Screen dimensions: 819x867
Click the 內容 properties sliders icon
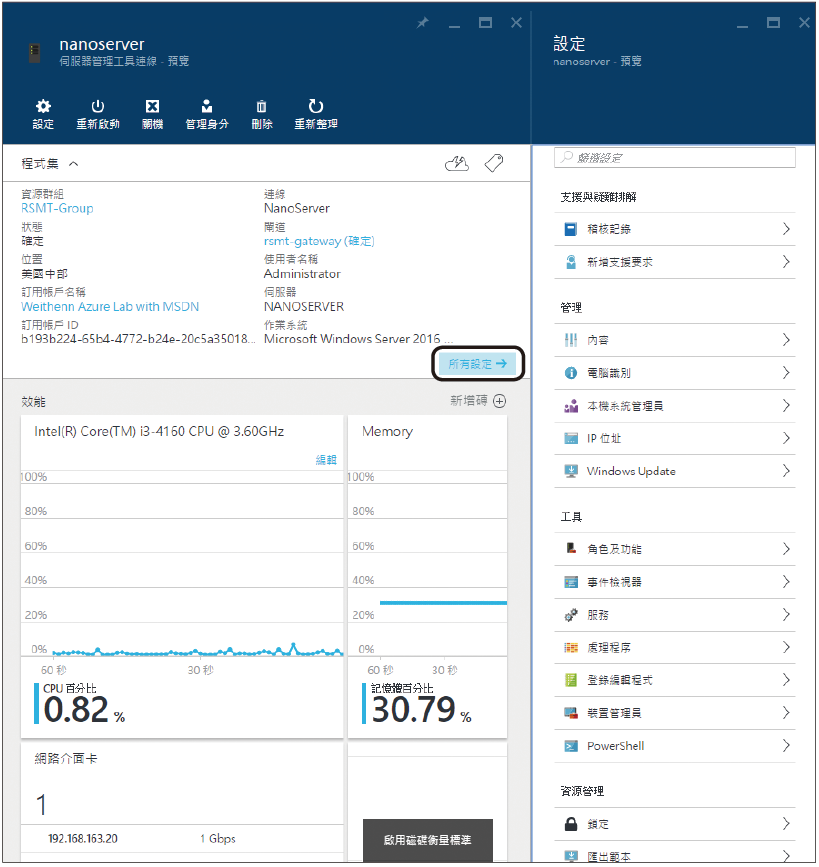coord(571,340)
